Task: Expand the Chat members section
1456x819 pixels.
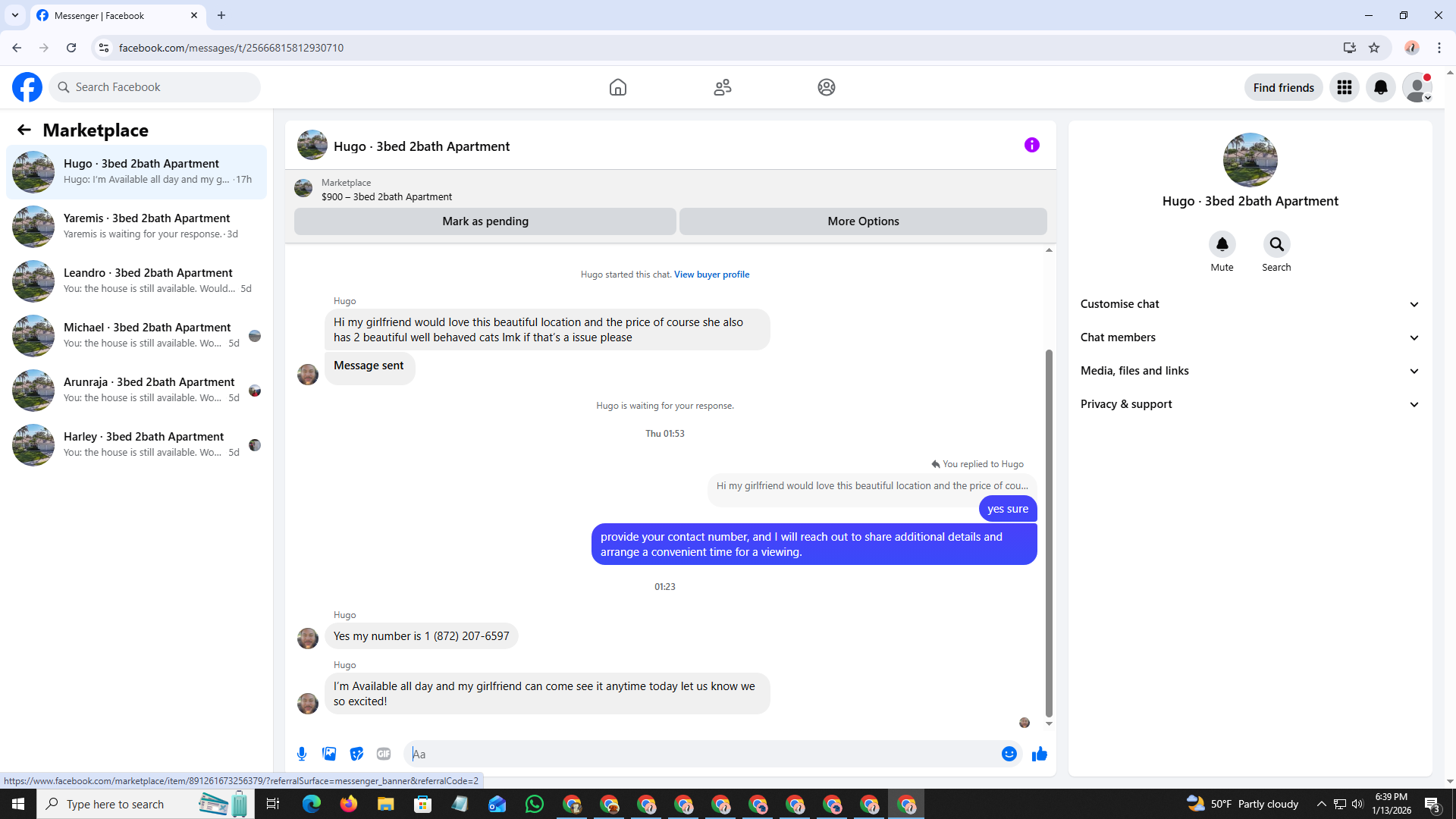Action: 1250,337
